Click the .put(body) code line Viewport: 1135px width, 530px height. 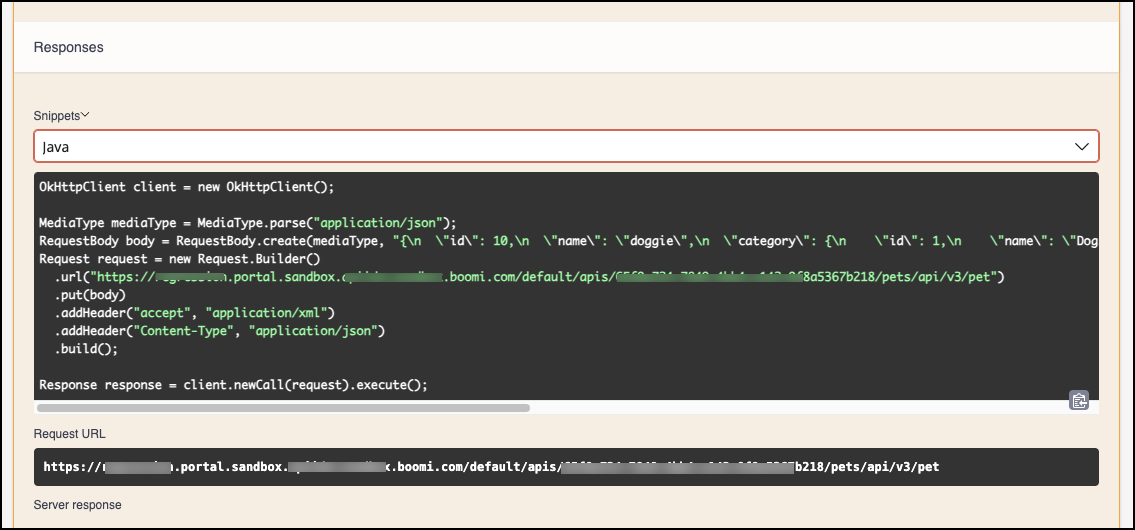[87, 295]
